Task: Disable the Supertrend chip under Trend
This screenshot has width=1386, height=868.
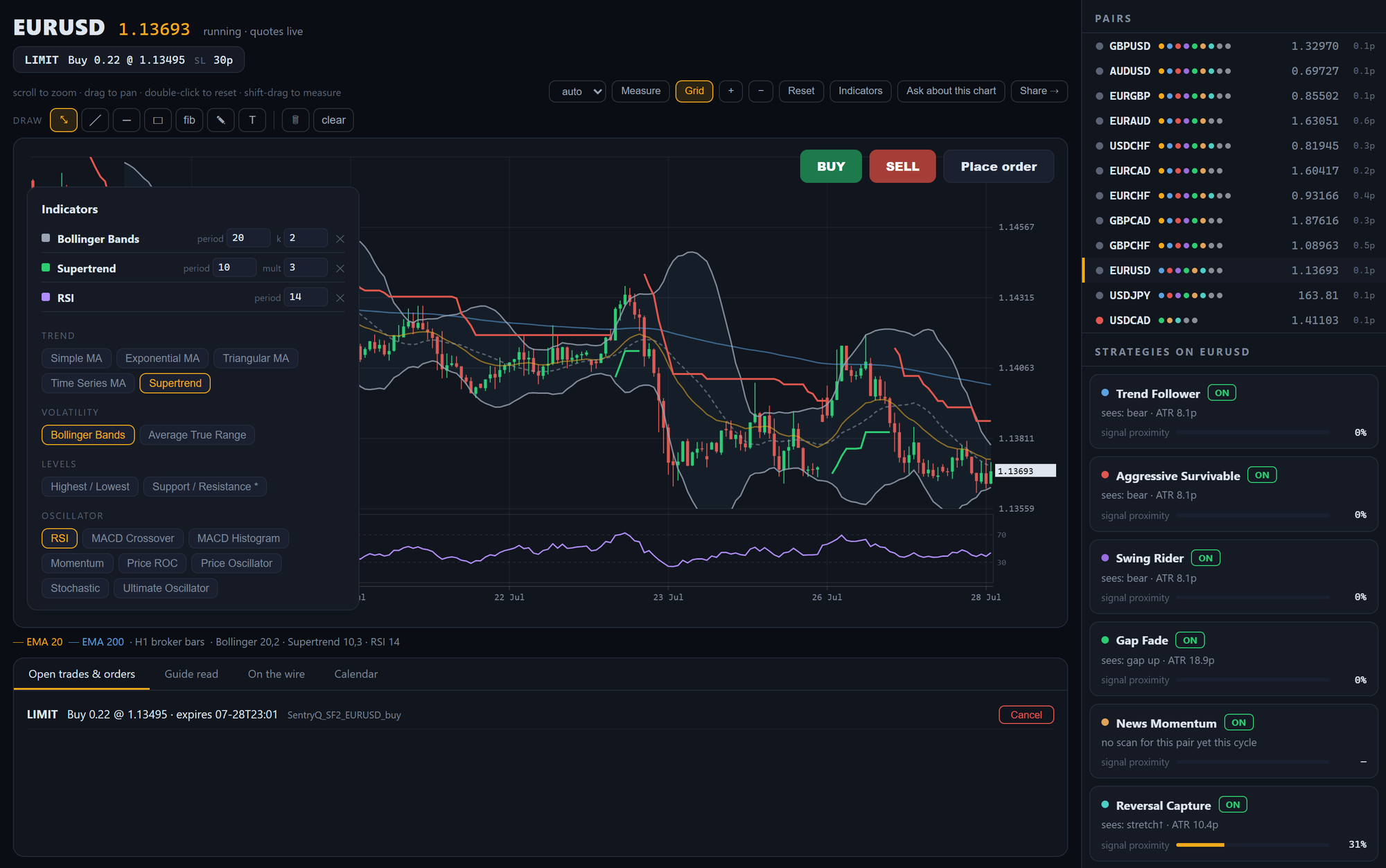Action: (175, 383)
